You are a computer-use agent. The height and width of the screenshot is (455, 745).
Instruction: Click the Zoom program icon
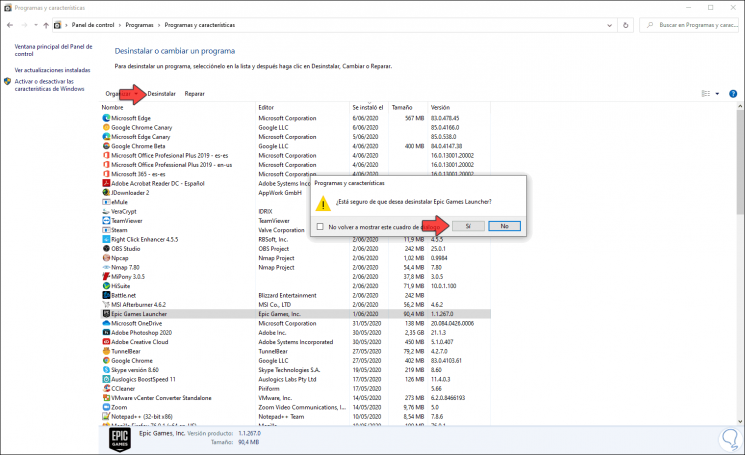(x=106, y=407)
